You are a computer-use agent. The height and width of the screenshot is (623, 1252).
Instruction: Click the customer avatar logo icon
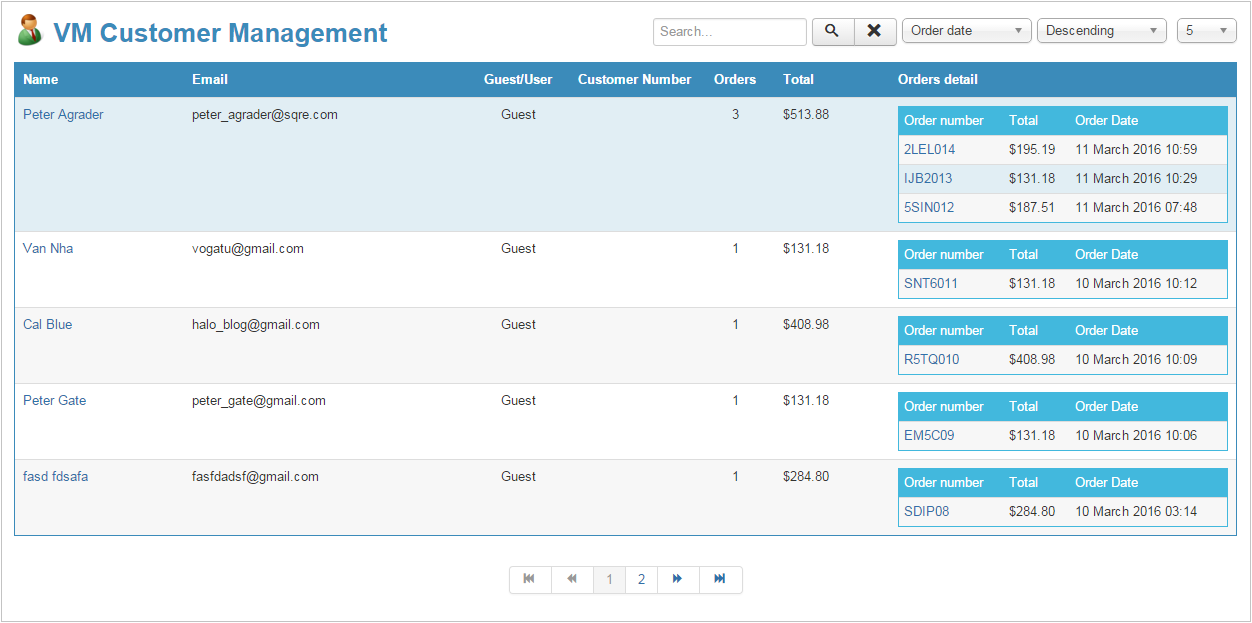click(30, 31)
